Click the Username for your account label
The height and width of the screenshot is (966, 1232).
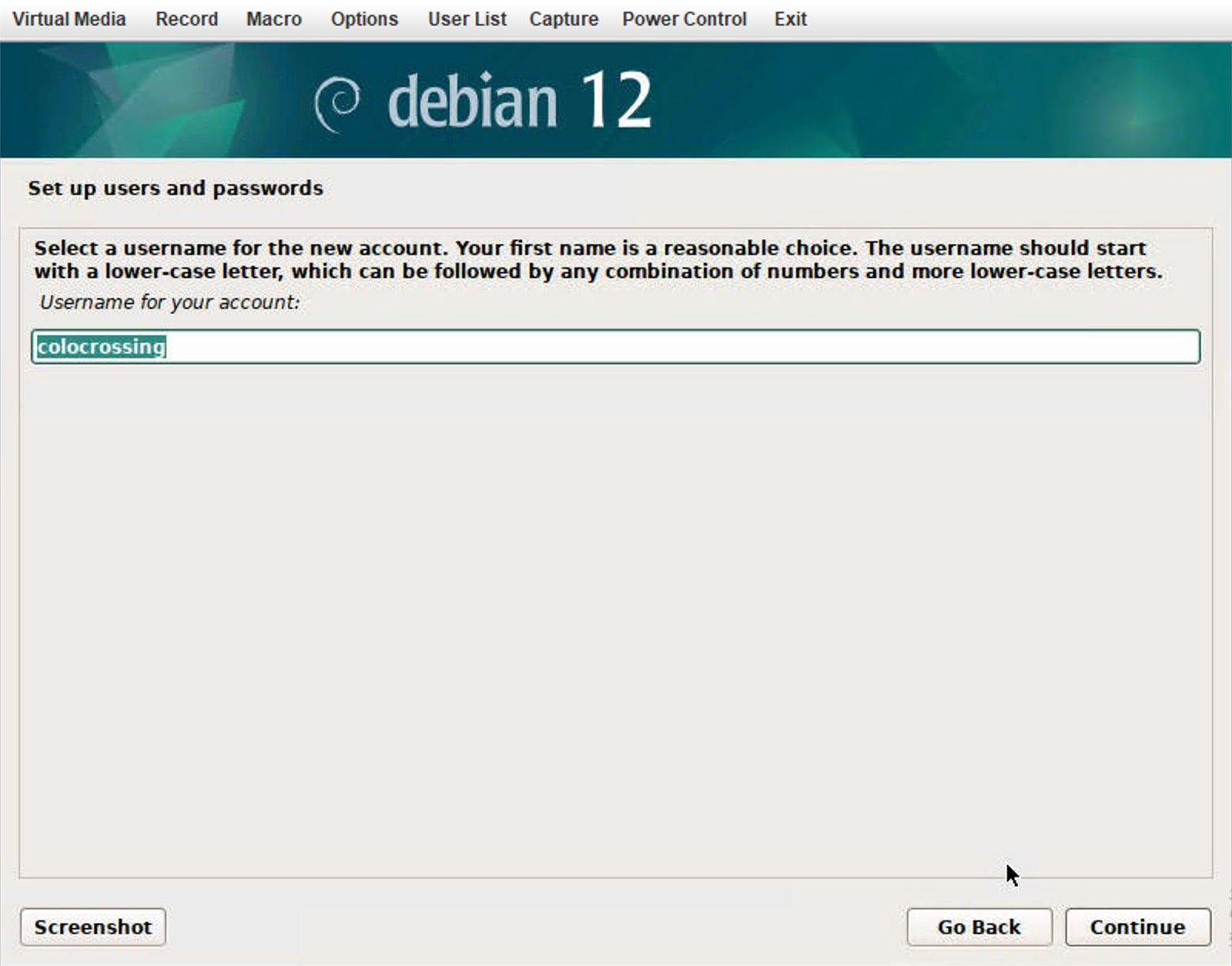point(169,302)
